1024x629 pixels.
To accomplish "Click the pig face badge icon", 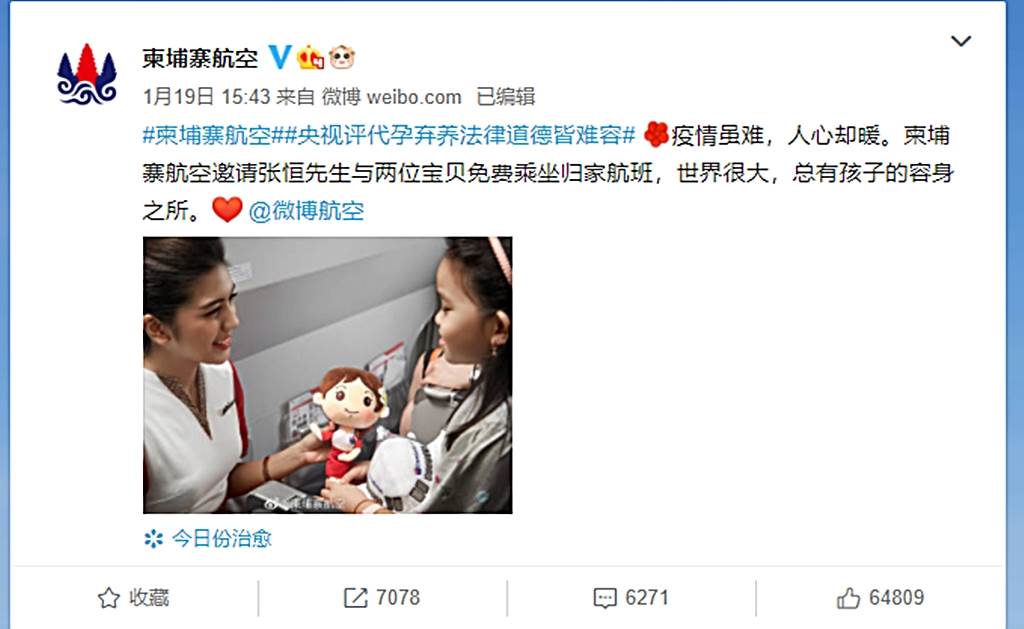I will pyautogui.click(x=342, y=57).
